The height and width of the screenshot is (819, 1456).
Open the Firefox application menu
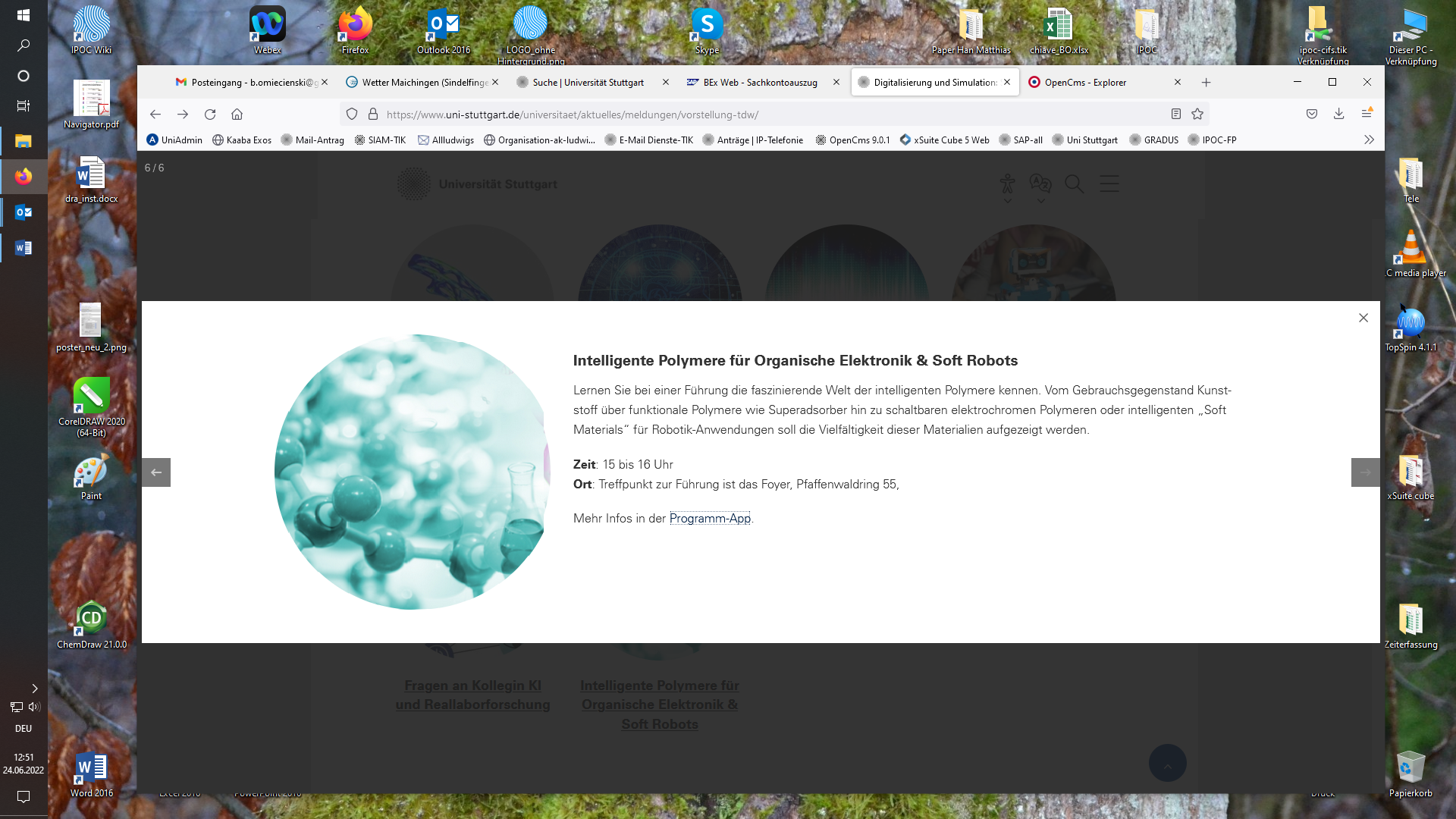click(x=1367, y=114)
